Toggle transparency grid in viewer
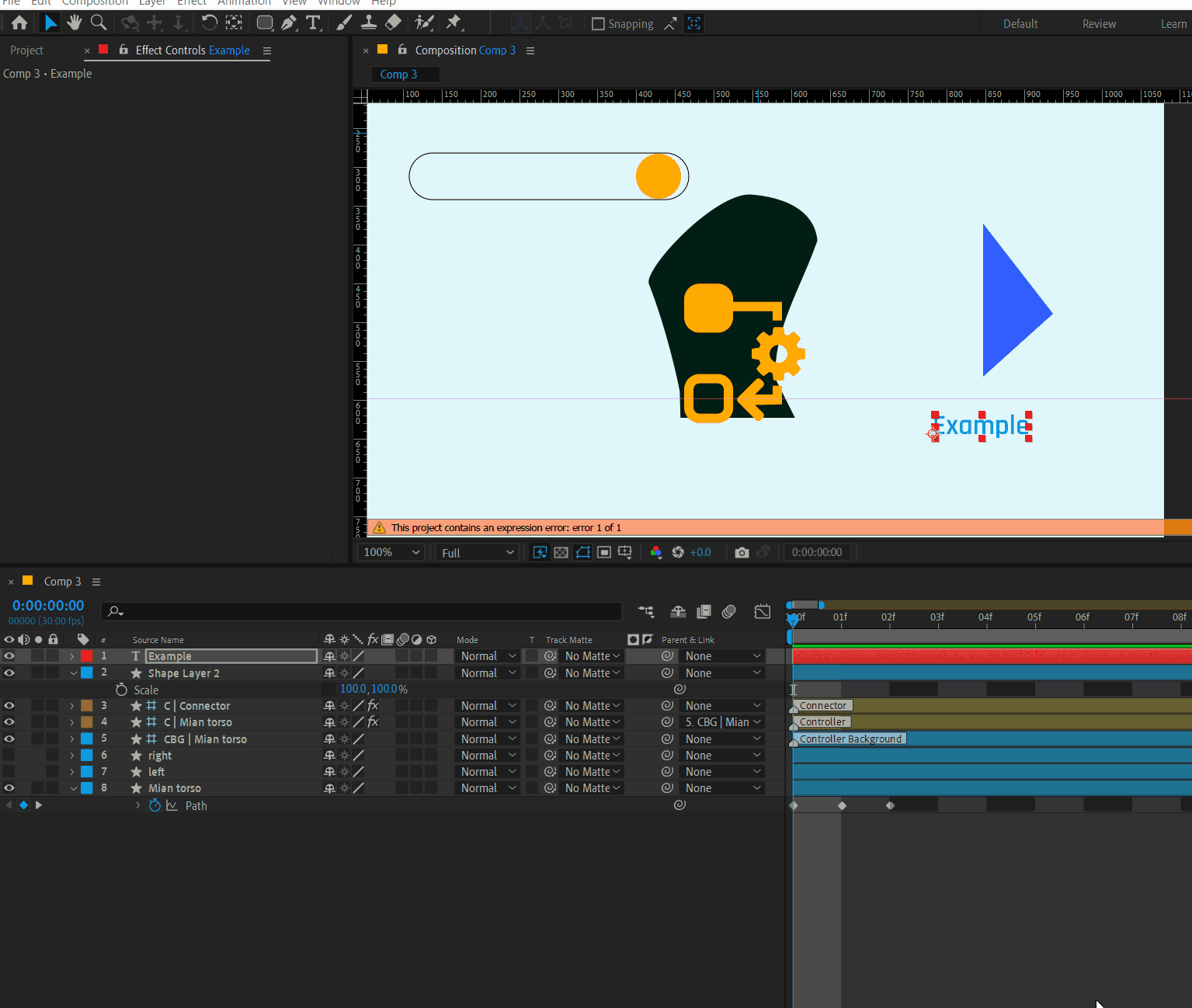Screen dimensions: 1192x1008 561,552
